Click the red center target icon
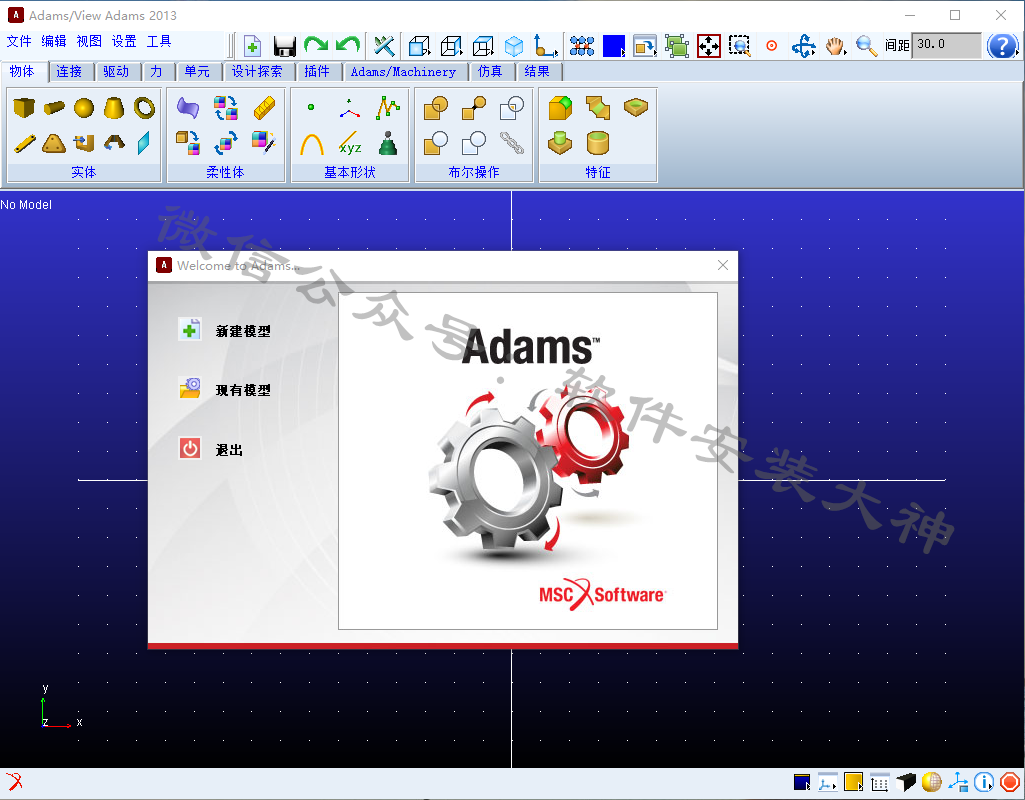The height and width of the screenshot is (800, 1025). coord(772,46)
